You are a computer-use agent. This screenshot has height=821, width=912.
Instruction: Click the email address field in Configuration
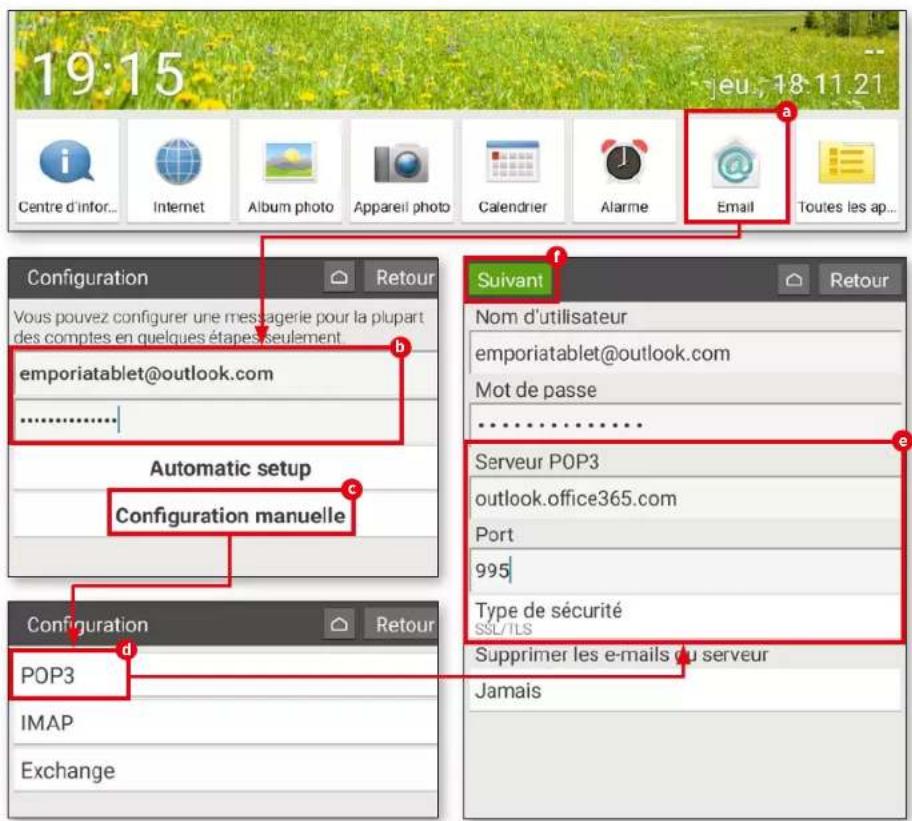pos(225,374)
